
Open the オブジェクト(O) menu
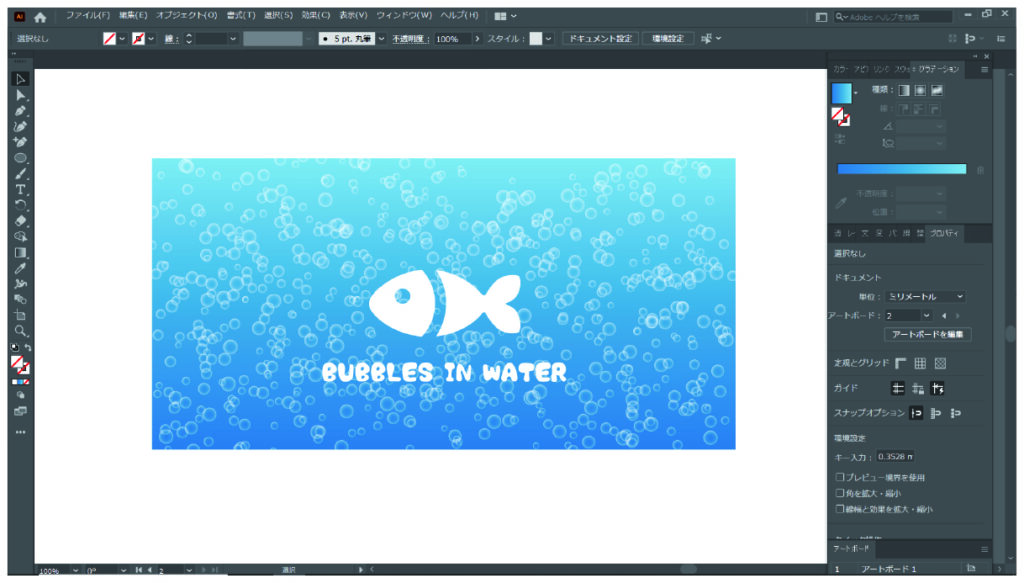[x=186, y=16]
